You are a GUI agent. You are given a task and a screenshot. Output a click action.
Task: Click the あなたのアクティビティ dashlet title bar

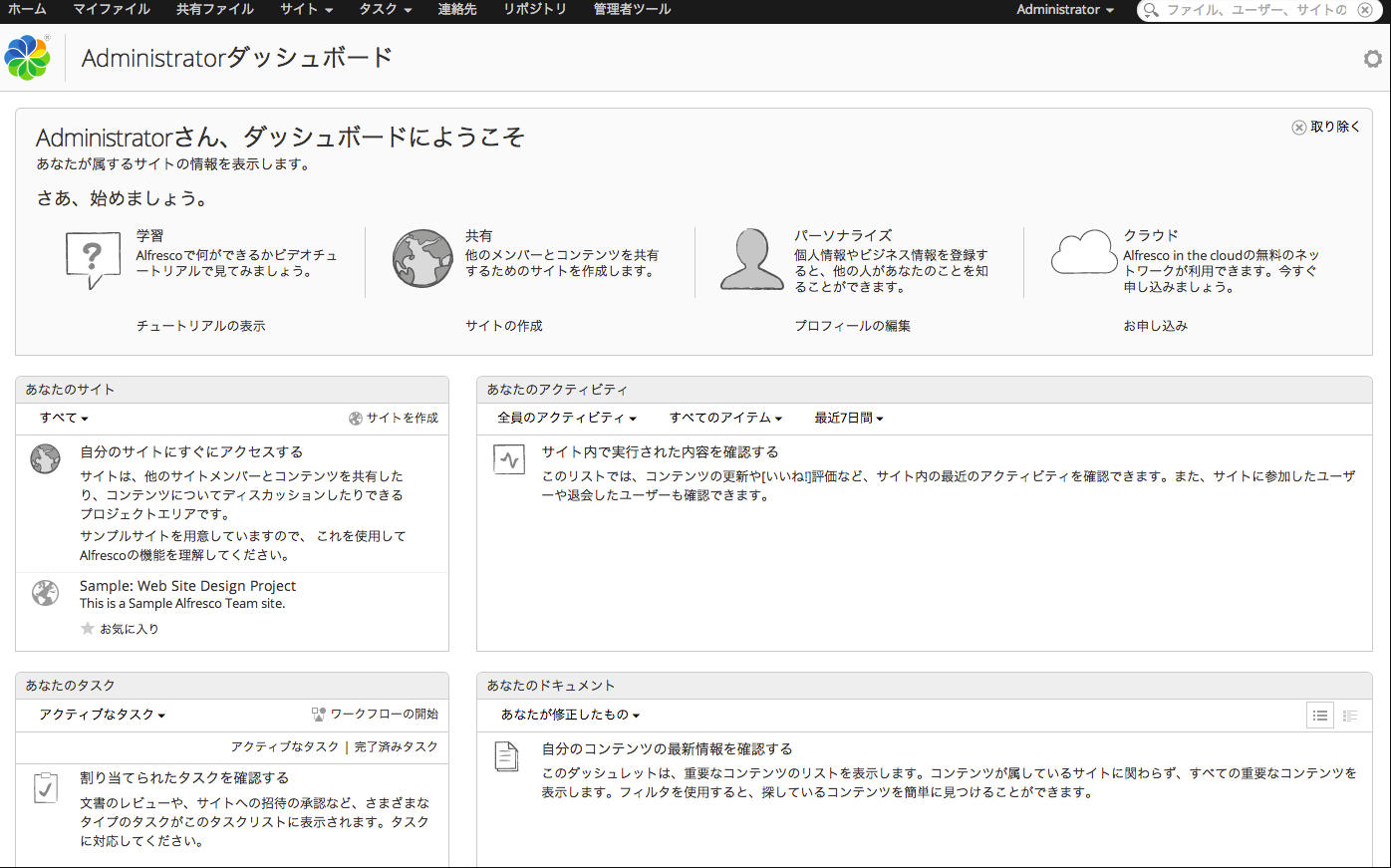coord(925,390)
